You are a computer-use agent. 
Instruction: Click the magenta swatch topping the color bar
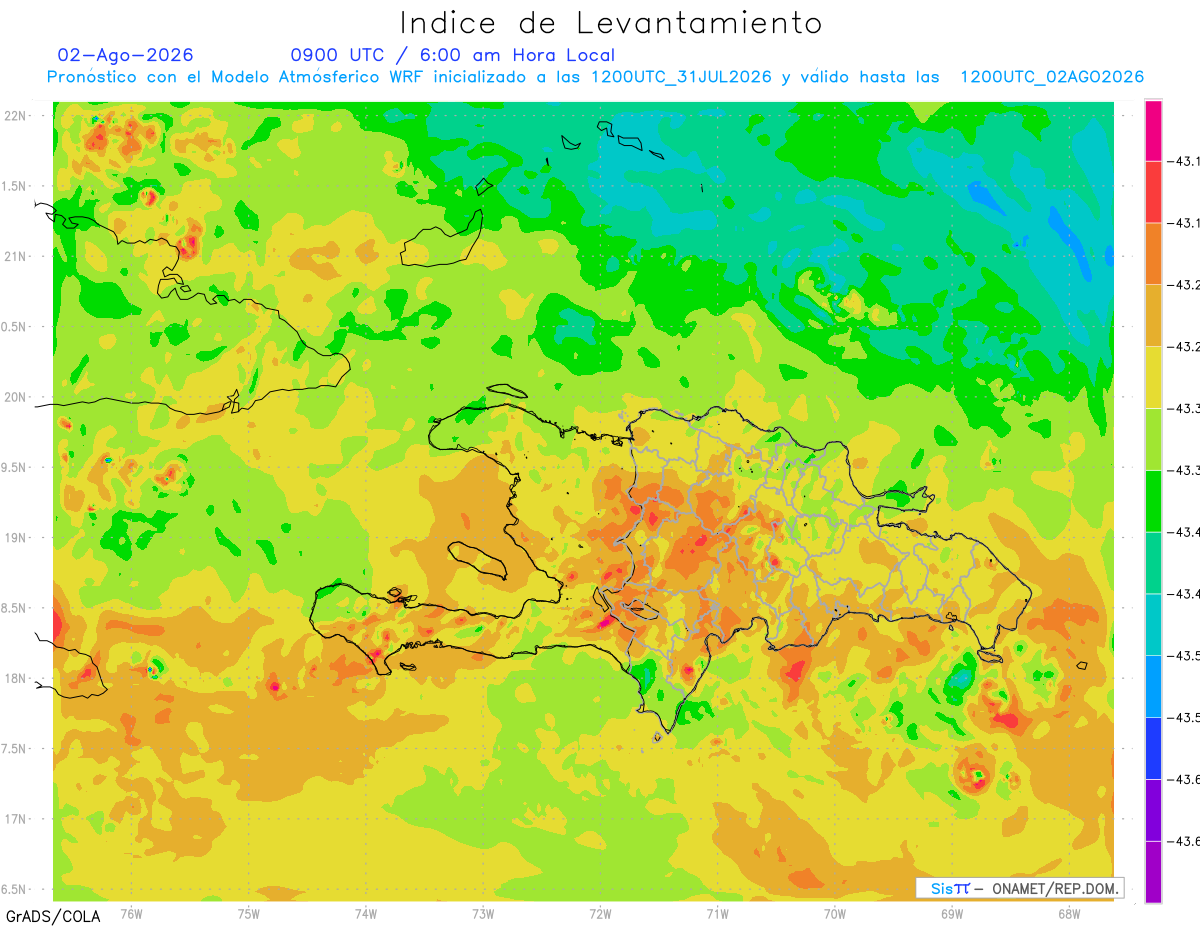1153,130
